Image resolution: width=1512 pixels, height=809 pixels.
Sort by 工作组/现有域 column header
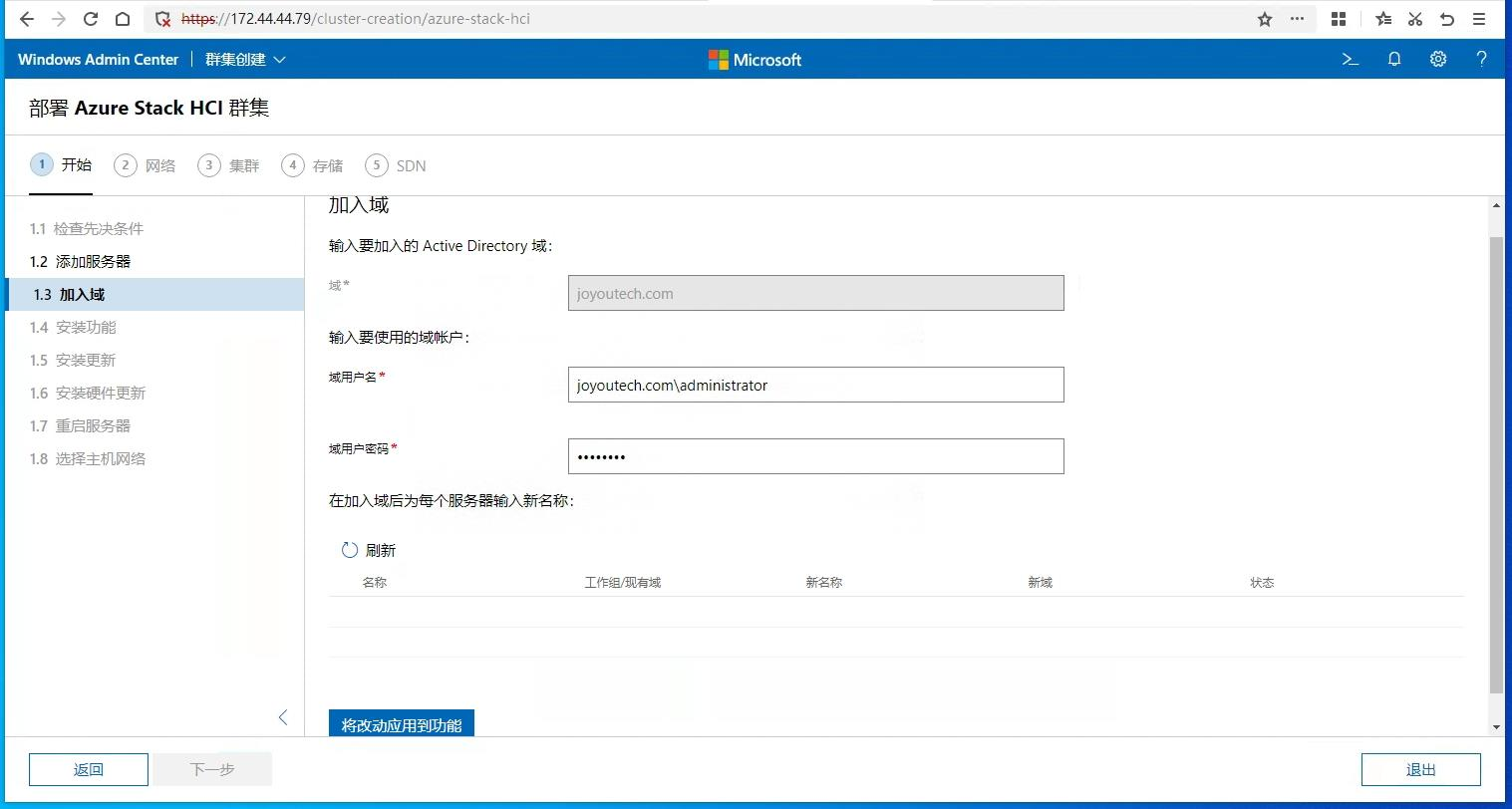(x=623, y=582)
